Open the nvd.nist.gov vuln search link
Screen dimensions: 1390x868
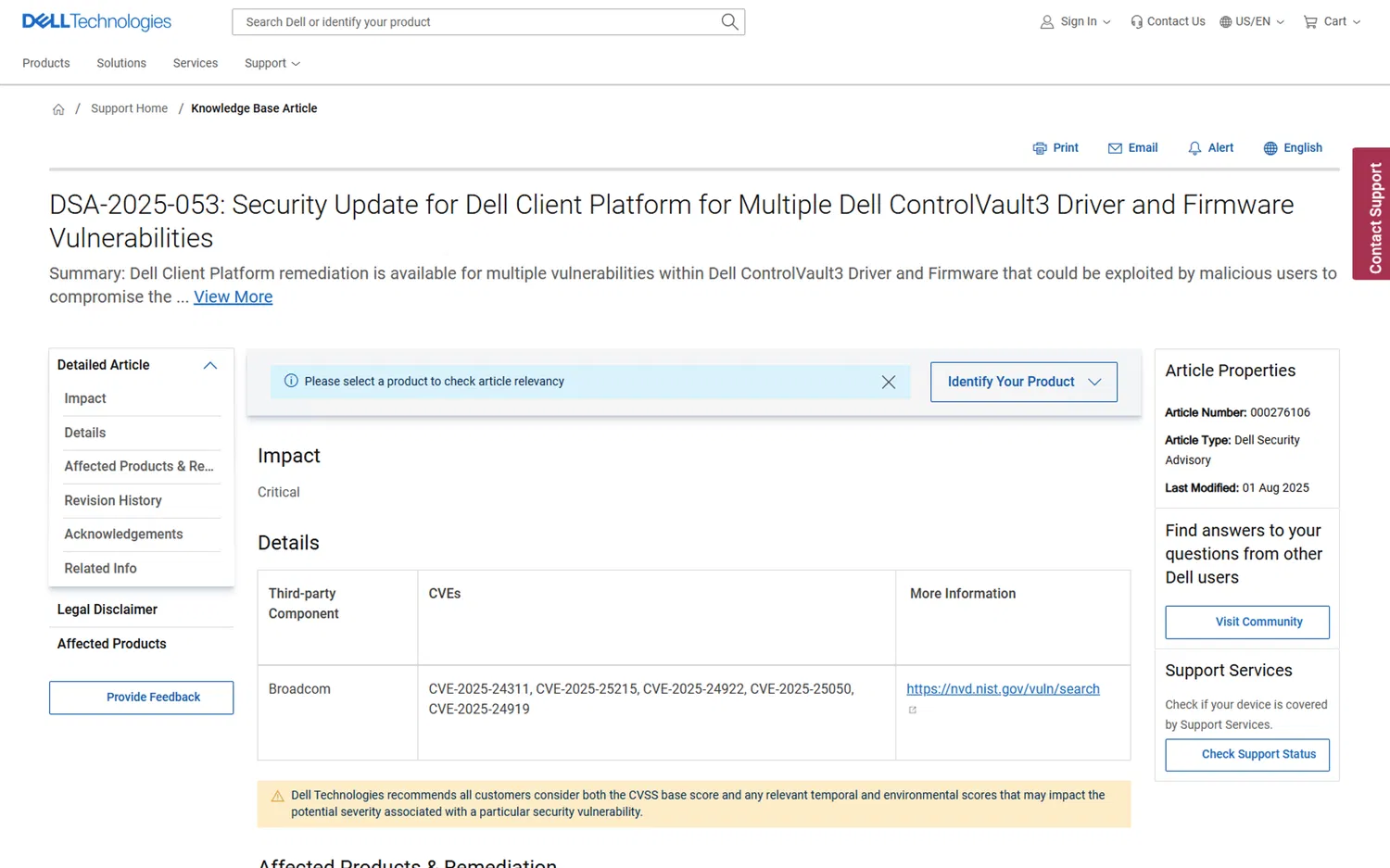(x=1003, y=689)
